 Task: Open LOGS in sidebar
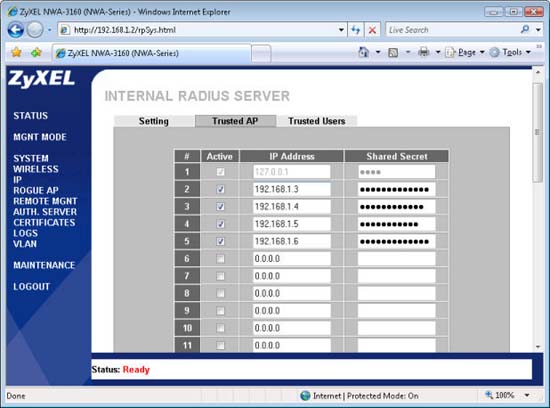25,233
